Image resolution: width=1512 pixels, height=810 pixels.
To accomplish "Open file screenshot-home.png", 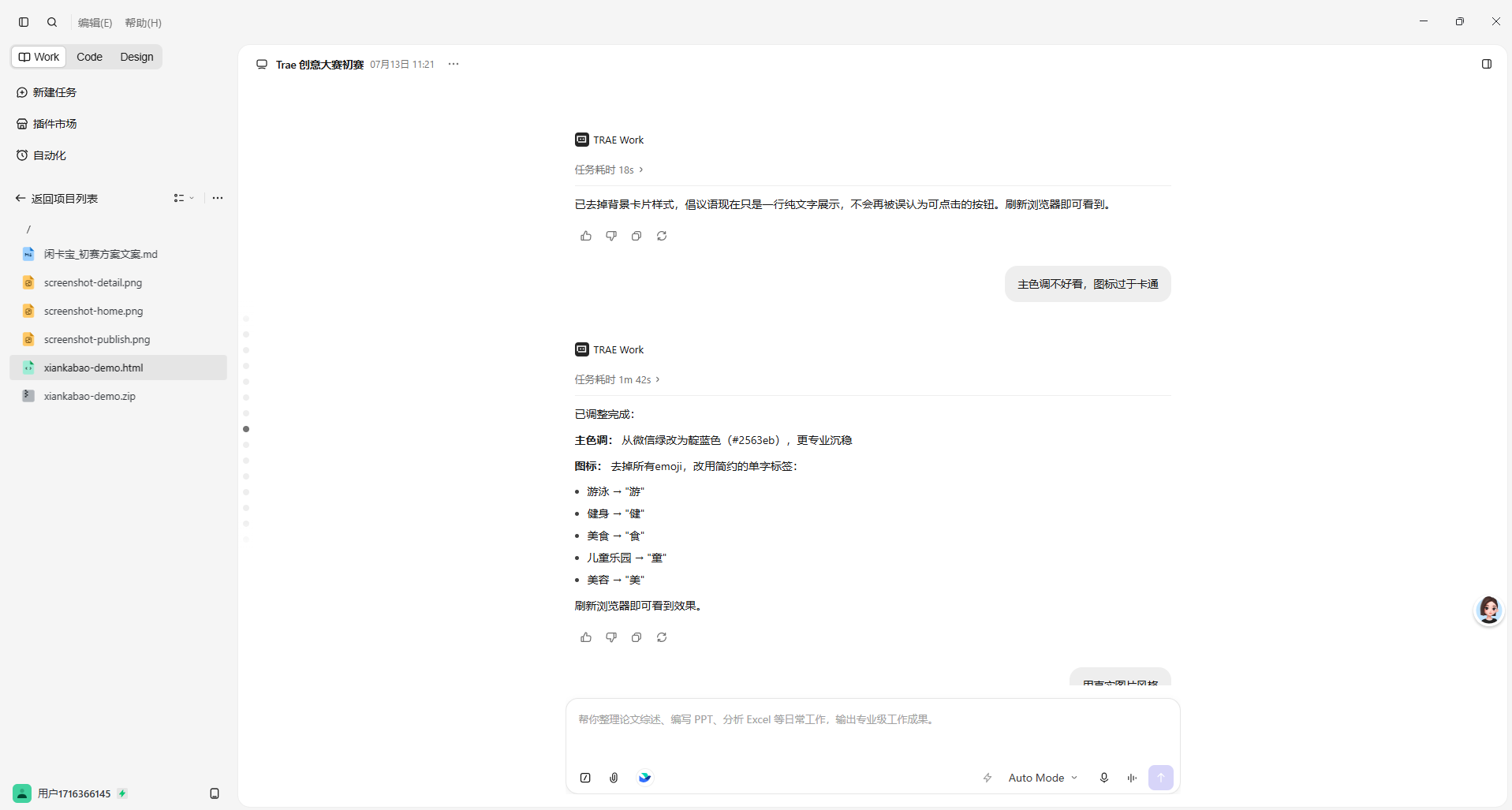I will [118, 311].
